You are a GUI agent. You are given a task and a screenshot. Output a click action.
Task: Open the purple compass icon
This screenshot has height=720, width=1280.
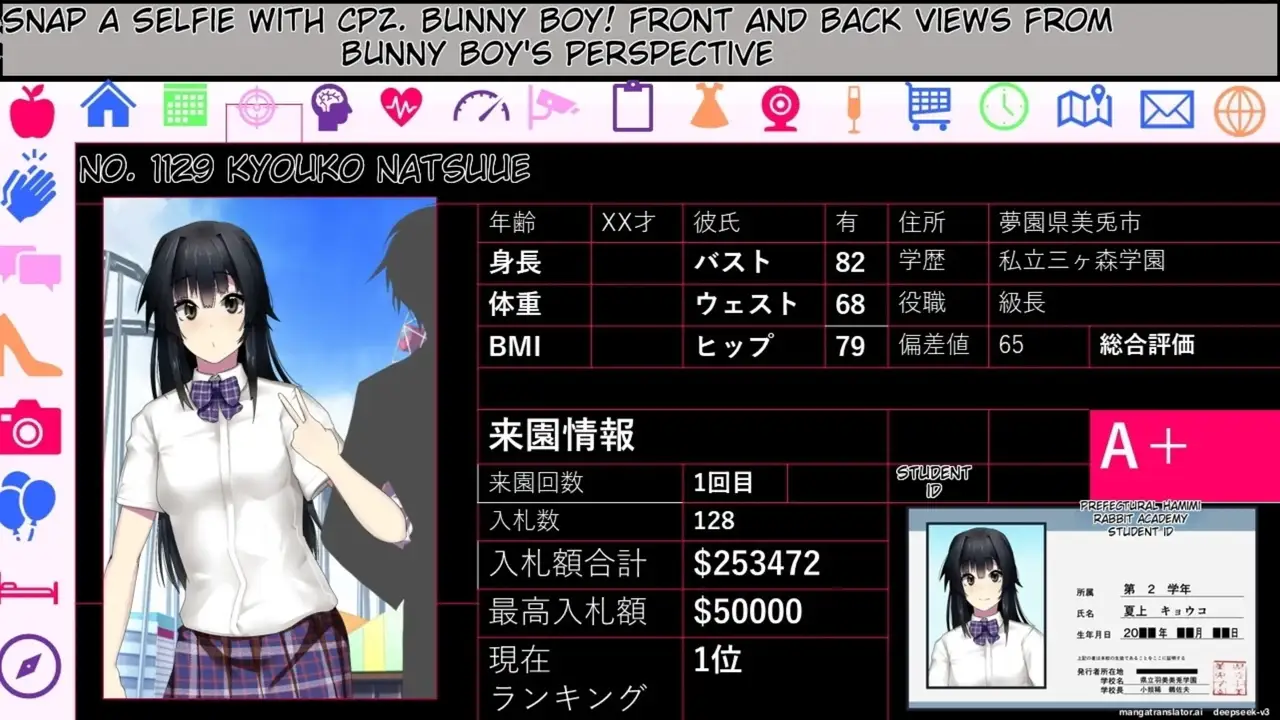31,667
